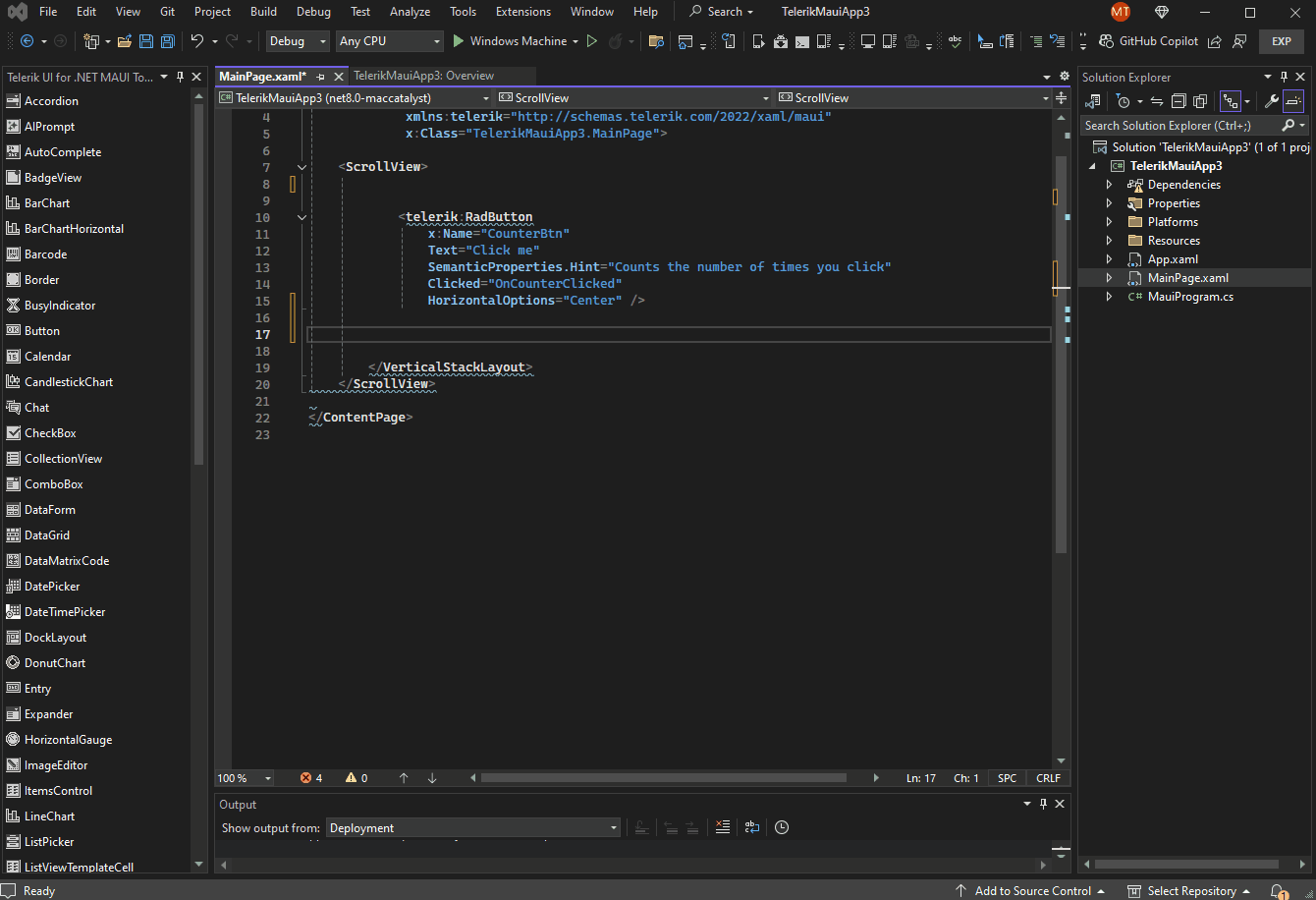Toggle auto-hide pin on Telerik toolbox panel
The height and width of the screenshot is (900, 1316).
click(180, 77)
